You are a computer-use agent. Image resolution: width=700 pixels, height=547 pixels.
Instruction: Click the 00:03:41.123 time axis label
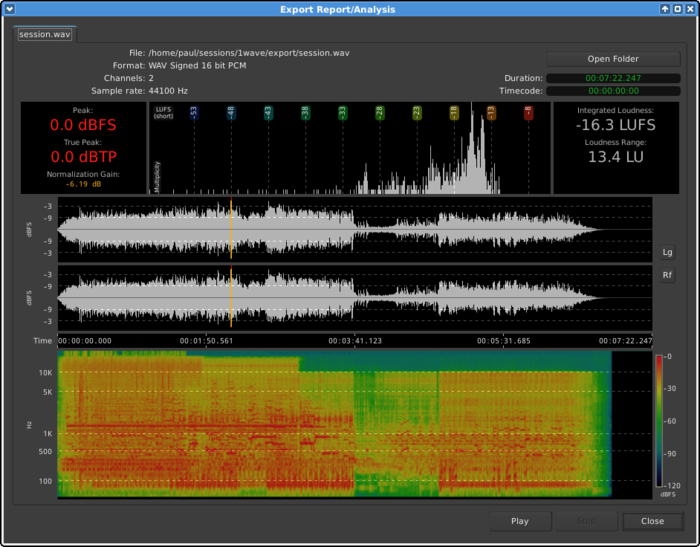point(354,341)
